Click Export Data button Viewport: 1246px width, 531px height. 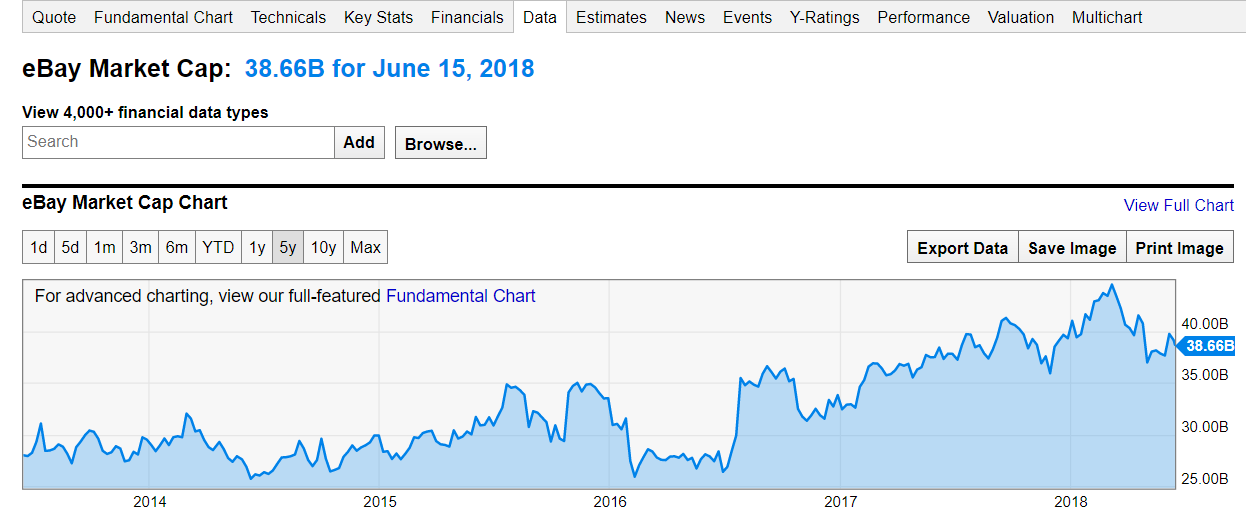962,247
